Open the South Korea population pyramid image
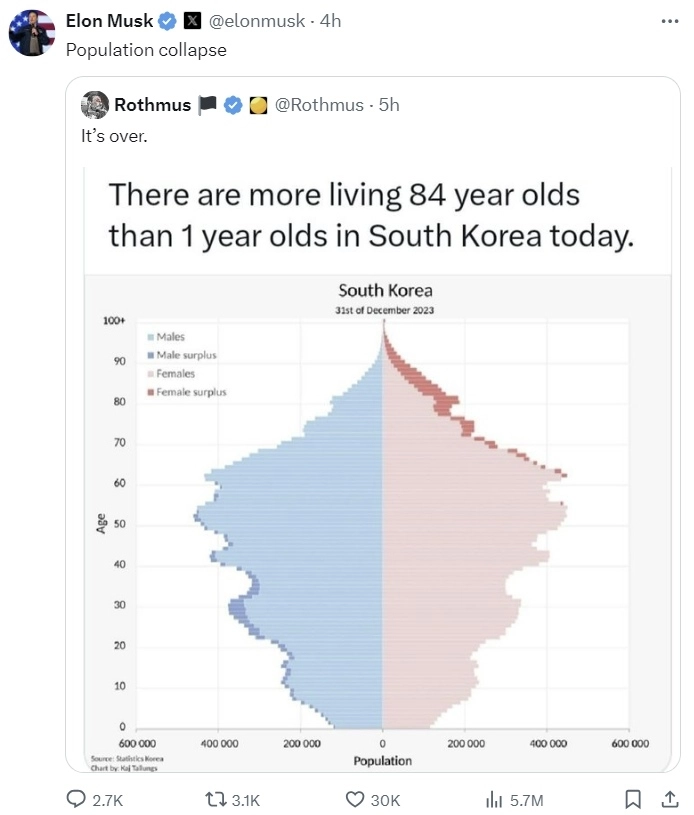The height and width of the screenshot is (815, 694). 377,469
